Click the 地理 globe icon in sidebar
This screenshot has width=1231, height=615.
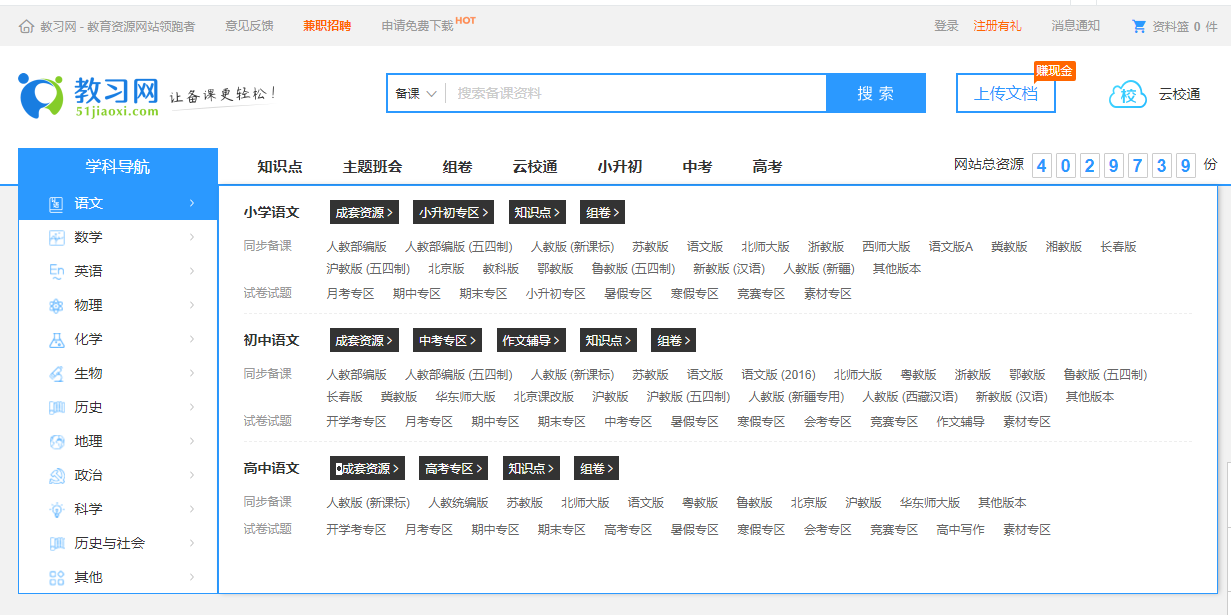coord(55,441)
